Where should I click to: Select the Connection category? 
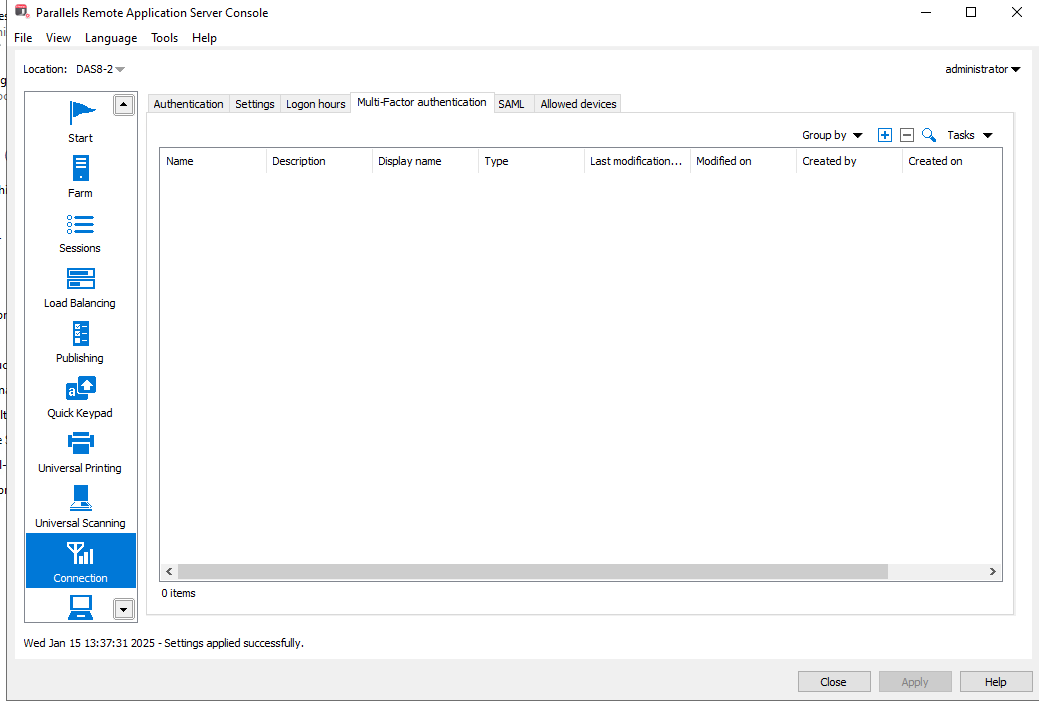(x=80, y=561)
